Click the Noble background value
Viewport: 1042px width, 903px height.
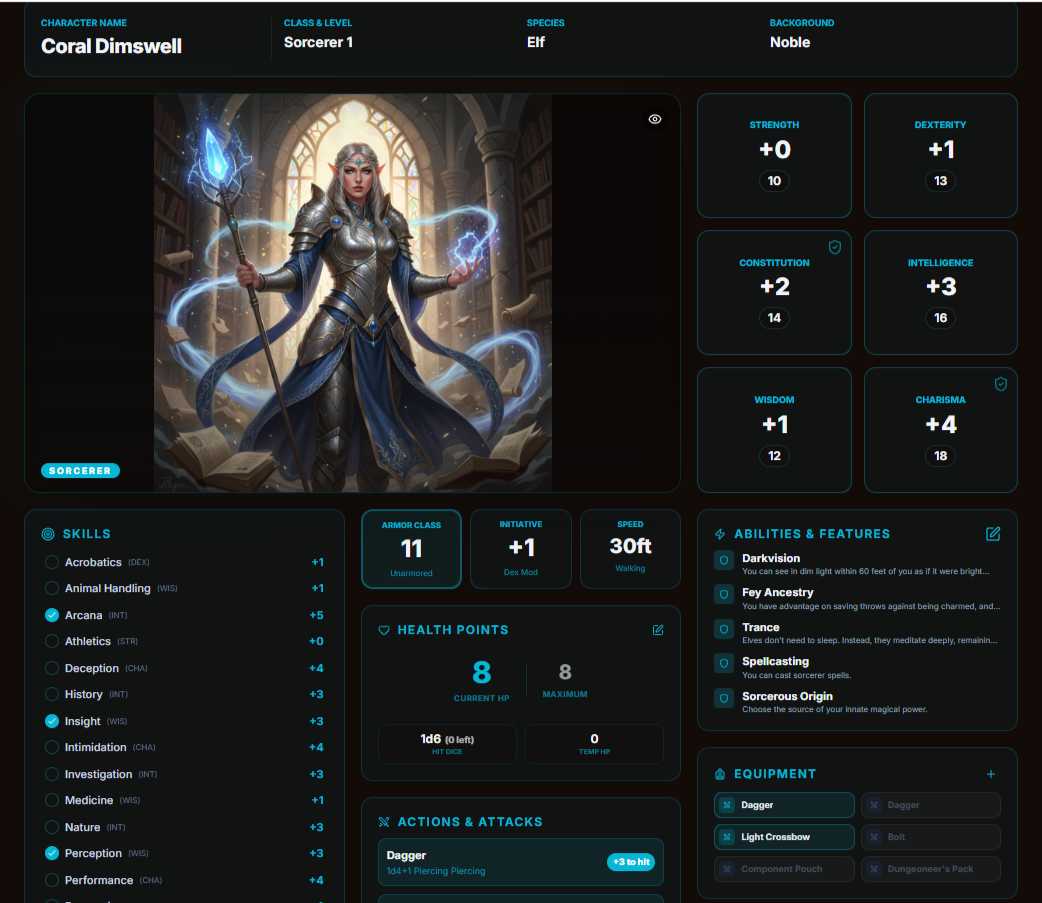pos(789,43)
